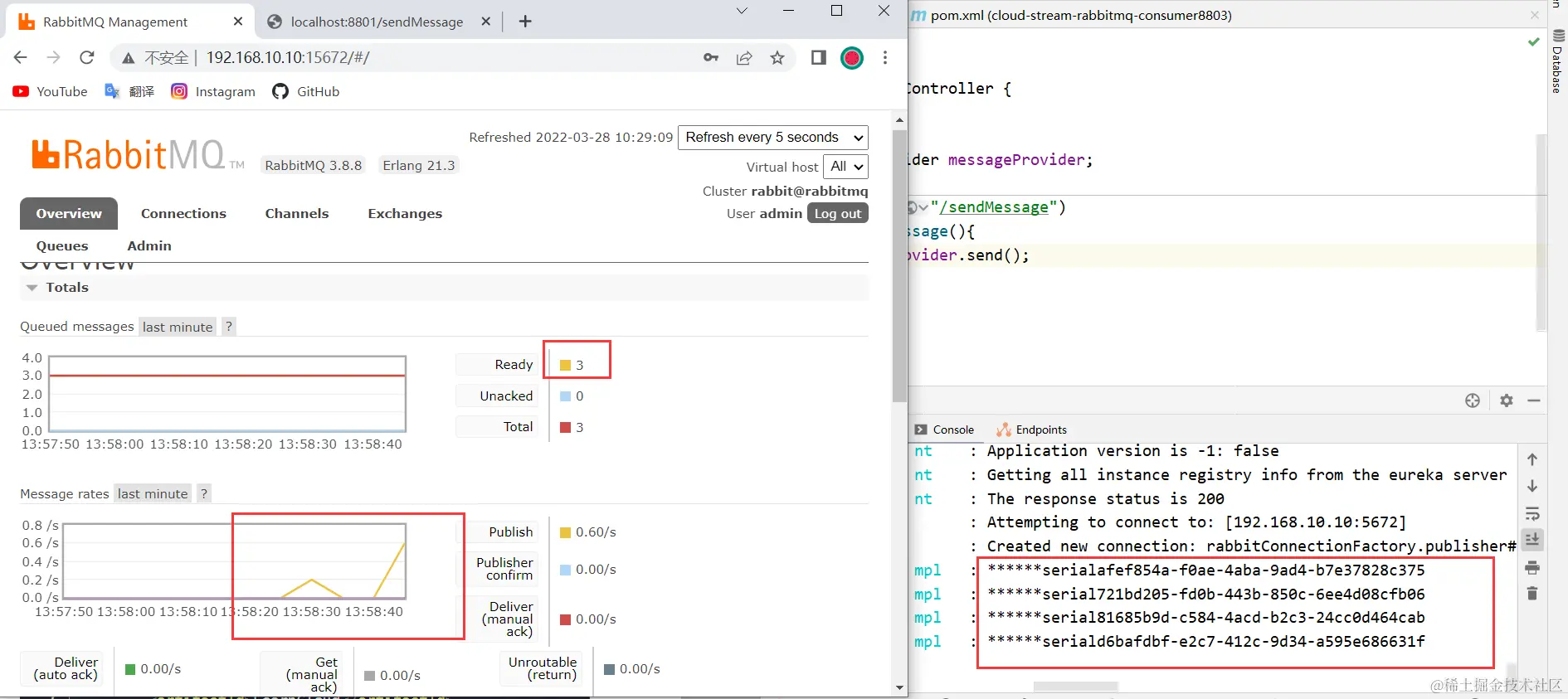Click print icon in console toolbar

coord(1532,568)
